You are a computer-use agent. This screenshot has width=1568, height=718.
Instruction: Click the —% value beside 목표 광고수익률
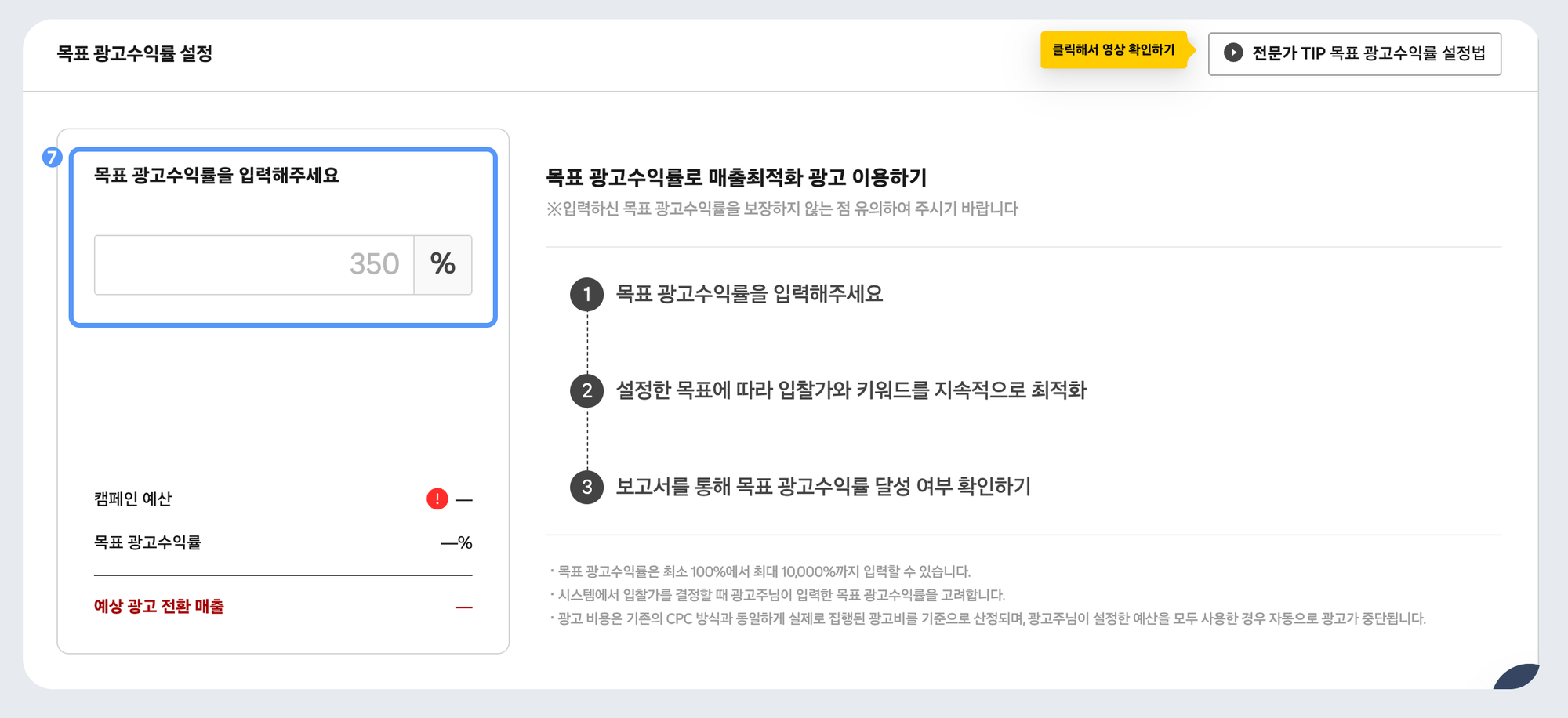tap(456, 542)
